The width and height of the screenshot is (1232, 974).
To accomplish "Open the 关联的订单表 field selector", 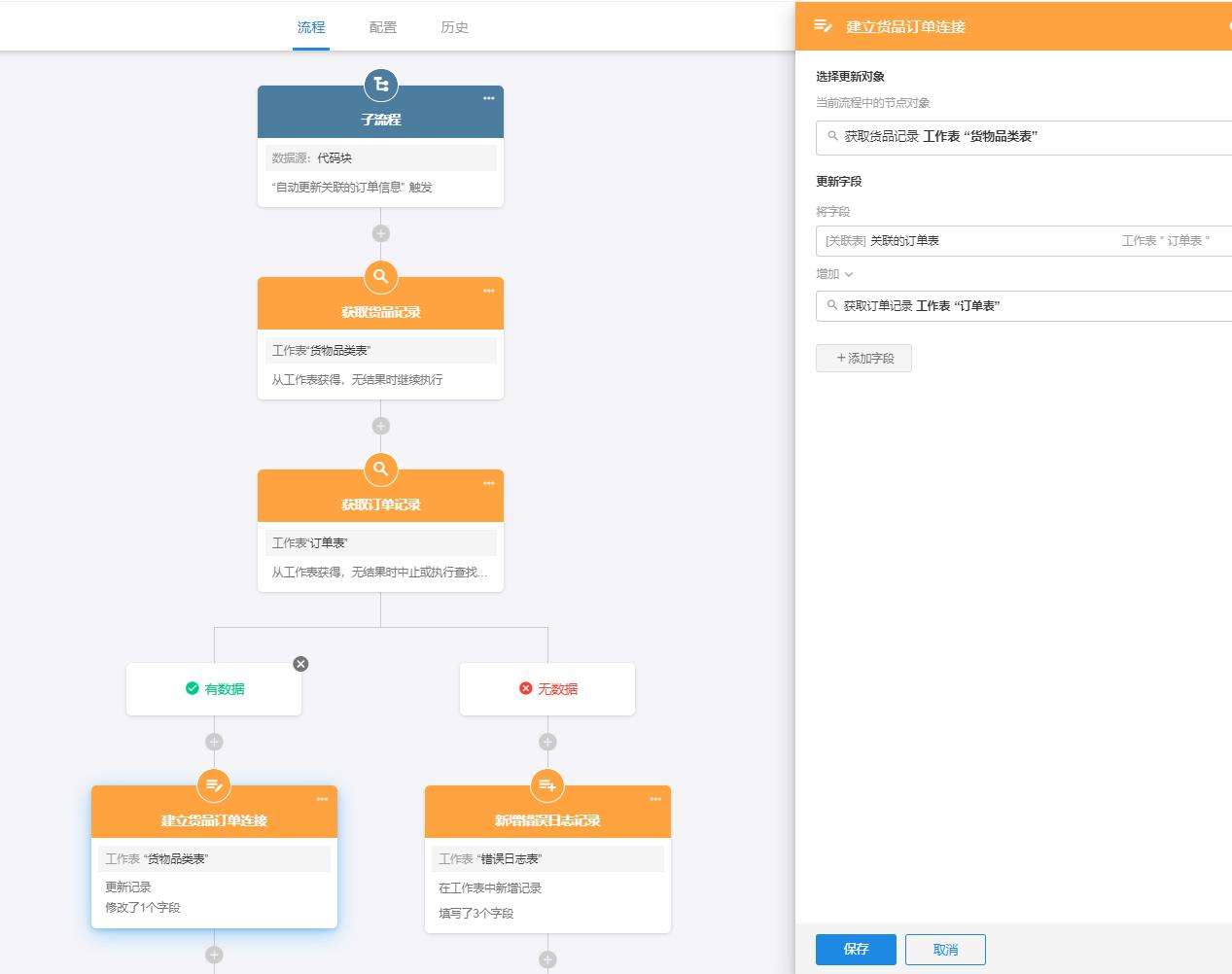I will 1024,241.
